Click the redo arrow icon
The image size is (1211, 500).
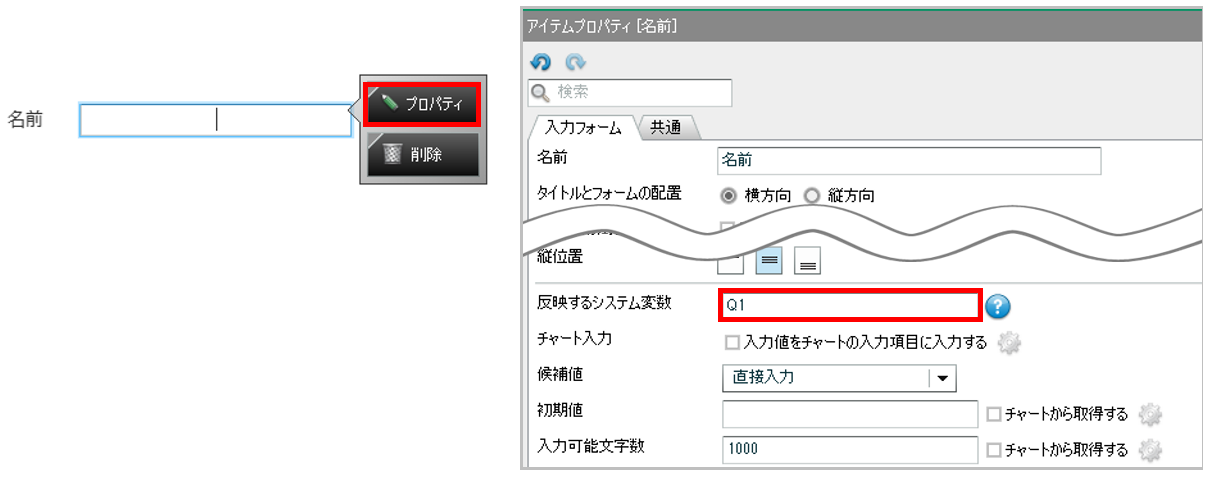(575, 62)
